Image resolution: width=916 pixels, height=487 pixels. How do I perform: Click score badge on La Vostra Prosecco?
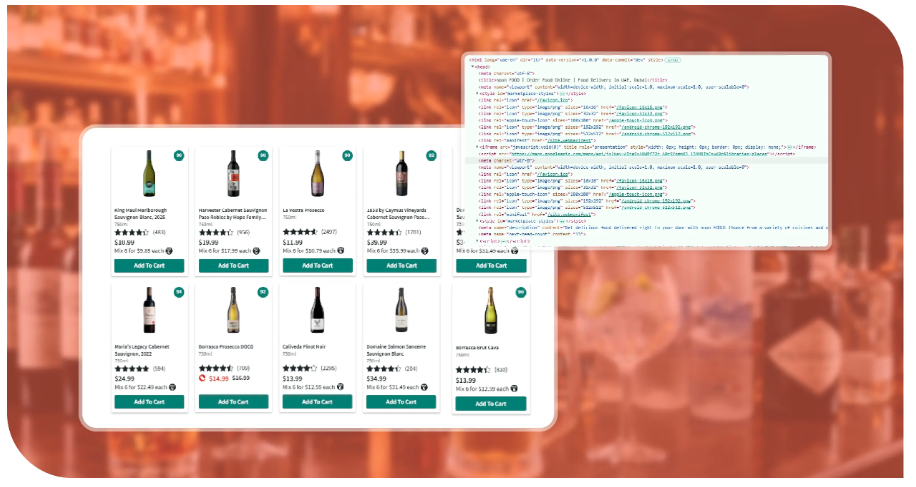[347, 155]
